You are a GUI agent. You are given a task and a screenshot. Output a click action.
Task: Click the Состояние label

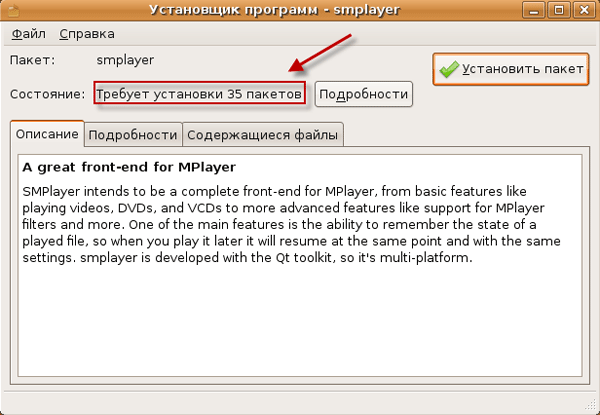coord(49,94)
